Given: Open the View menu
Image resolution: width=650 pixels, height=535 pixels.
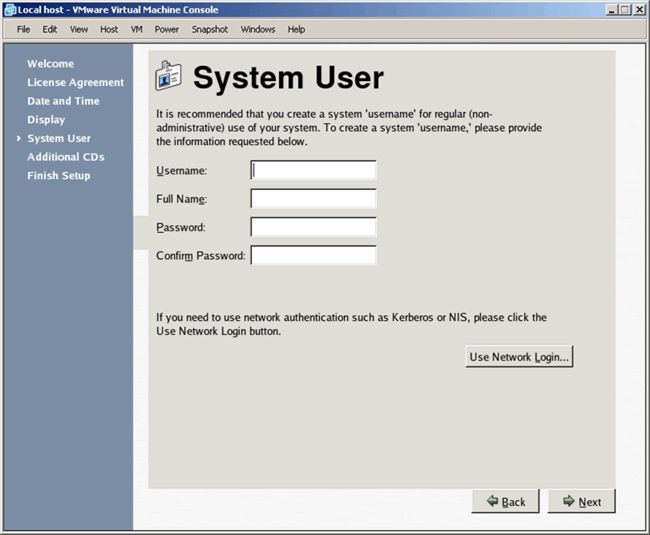Looking at the screenshot, I should tap(79, 29).
